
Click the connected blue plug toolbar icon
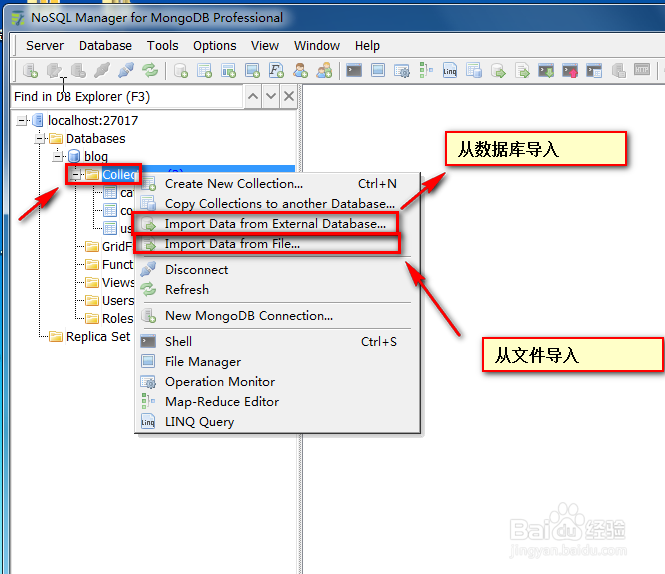click(x=126, y=70)
